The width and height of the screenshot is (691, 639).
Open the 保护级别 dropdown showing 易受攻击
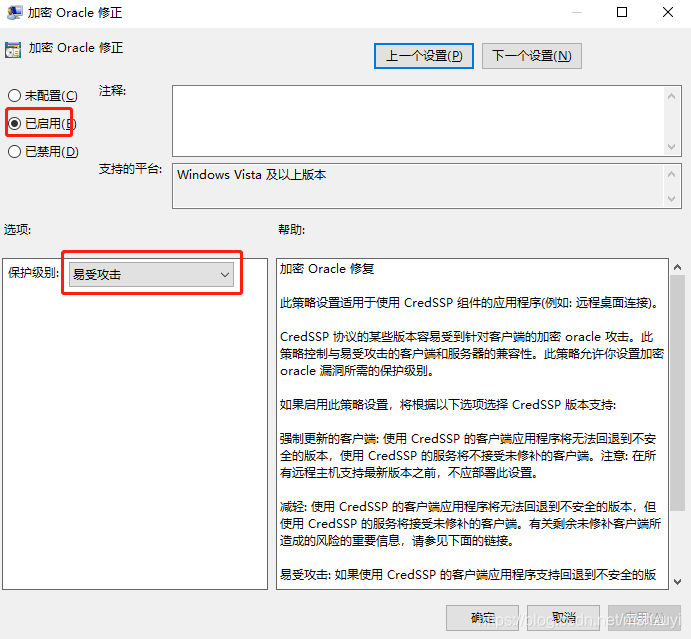tap(151, 275)
